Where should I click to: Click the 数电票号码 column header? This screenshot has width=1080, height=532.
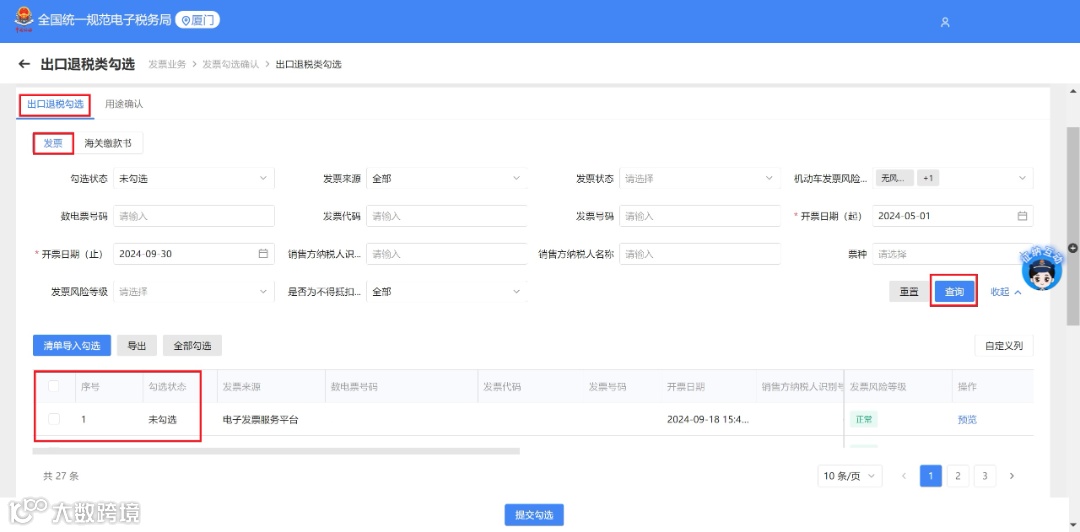tap(354, 387)
